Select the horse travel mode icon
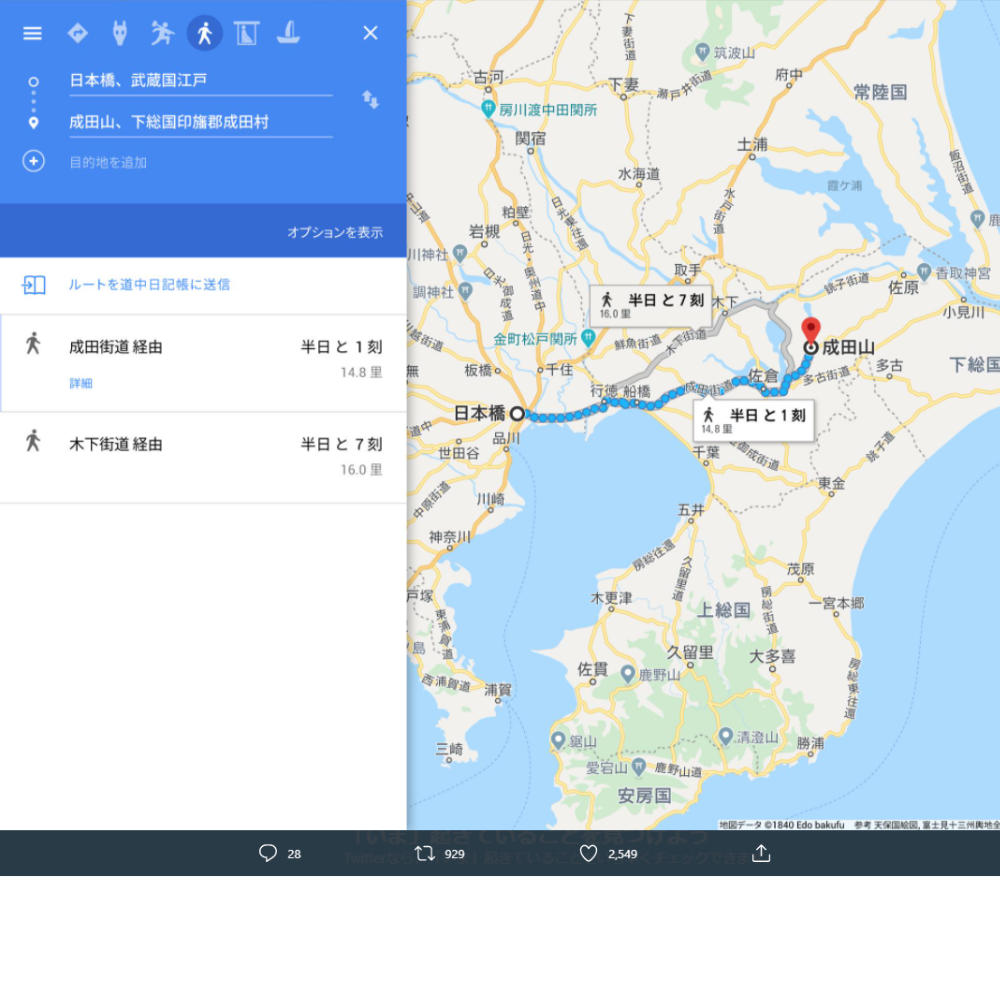Screen dimensions: 1000x1000 [x=119, y=33]
